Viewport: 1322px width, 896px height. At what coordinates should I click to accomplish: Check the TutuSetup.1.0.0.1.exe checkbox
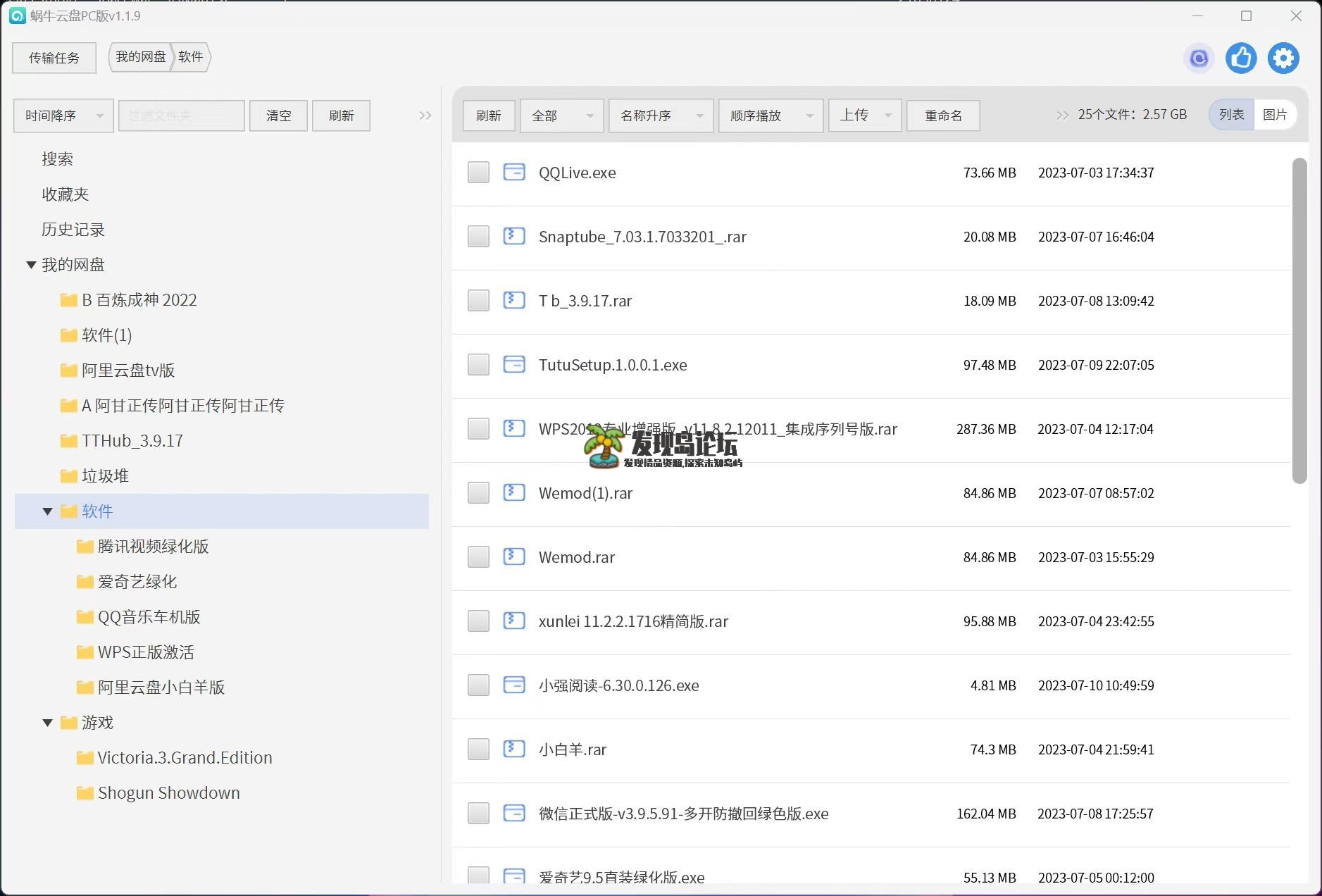click(x=478, y=365)
